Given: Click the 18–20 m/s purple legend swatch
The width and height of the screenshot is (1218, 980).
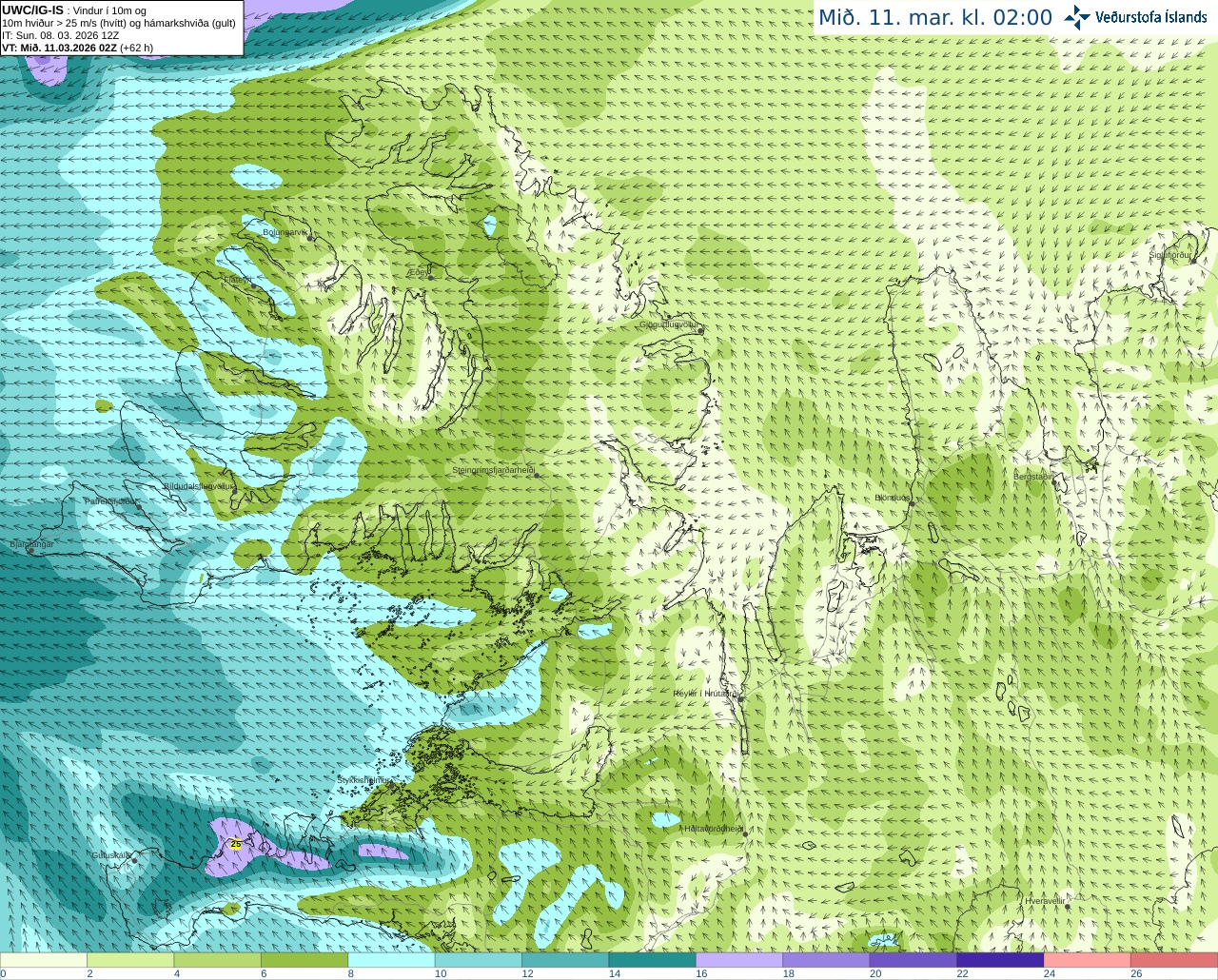Looking at the screenshot, I should (x=827, y=960).
